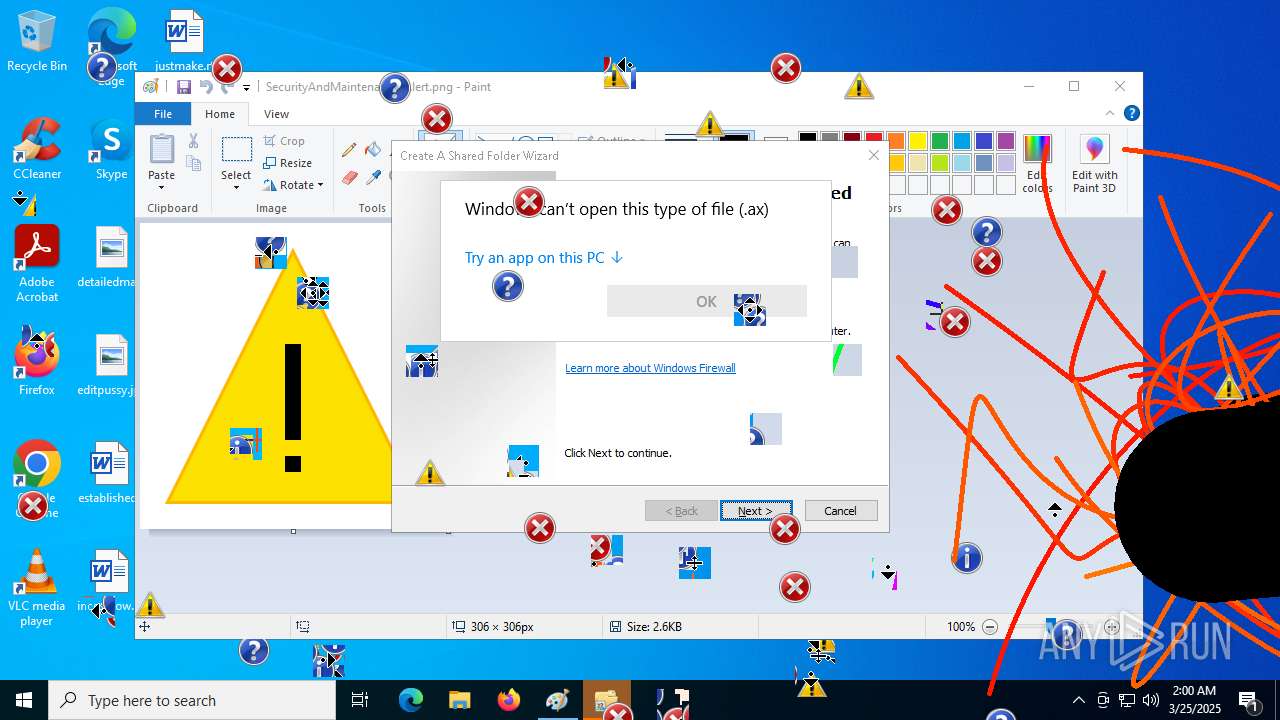Open the Adobe Acrobat desktop shortcut
This screenshot has width=1280, height=720.
[x=37, y=263]
